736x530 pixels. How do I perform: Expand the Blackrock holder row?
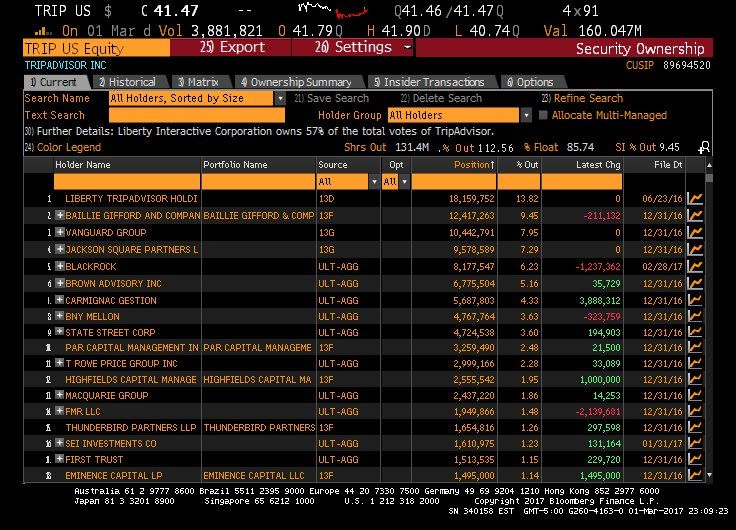click(x=60, y=267)
